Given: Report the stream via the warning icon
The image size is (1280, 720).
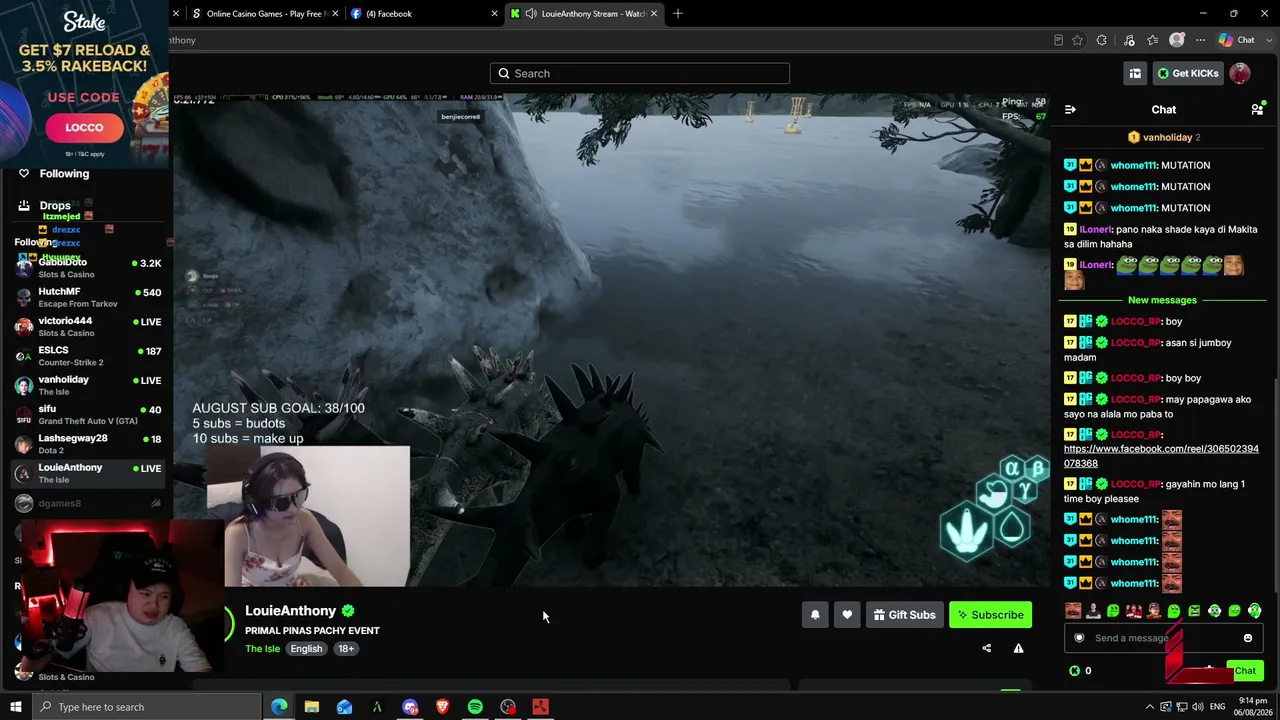Looking at the screenshot, I should (x=1018, y=648).
